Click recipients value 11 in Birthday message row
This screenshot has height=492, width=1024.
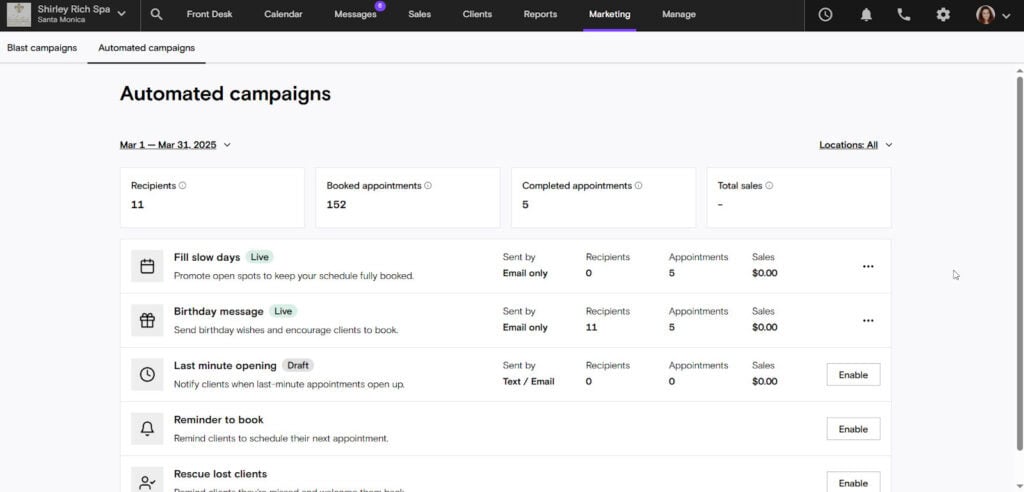coord(591,328)
